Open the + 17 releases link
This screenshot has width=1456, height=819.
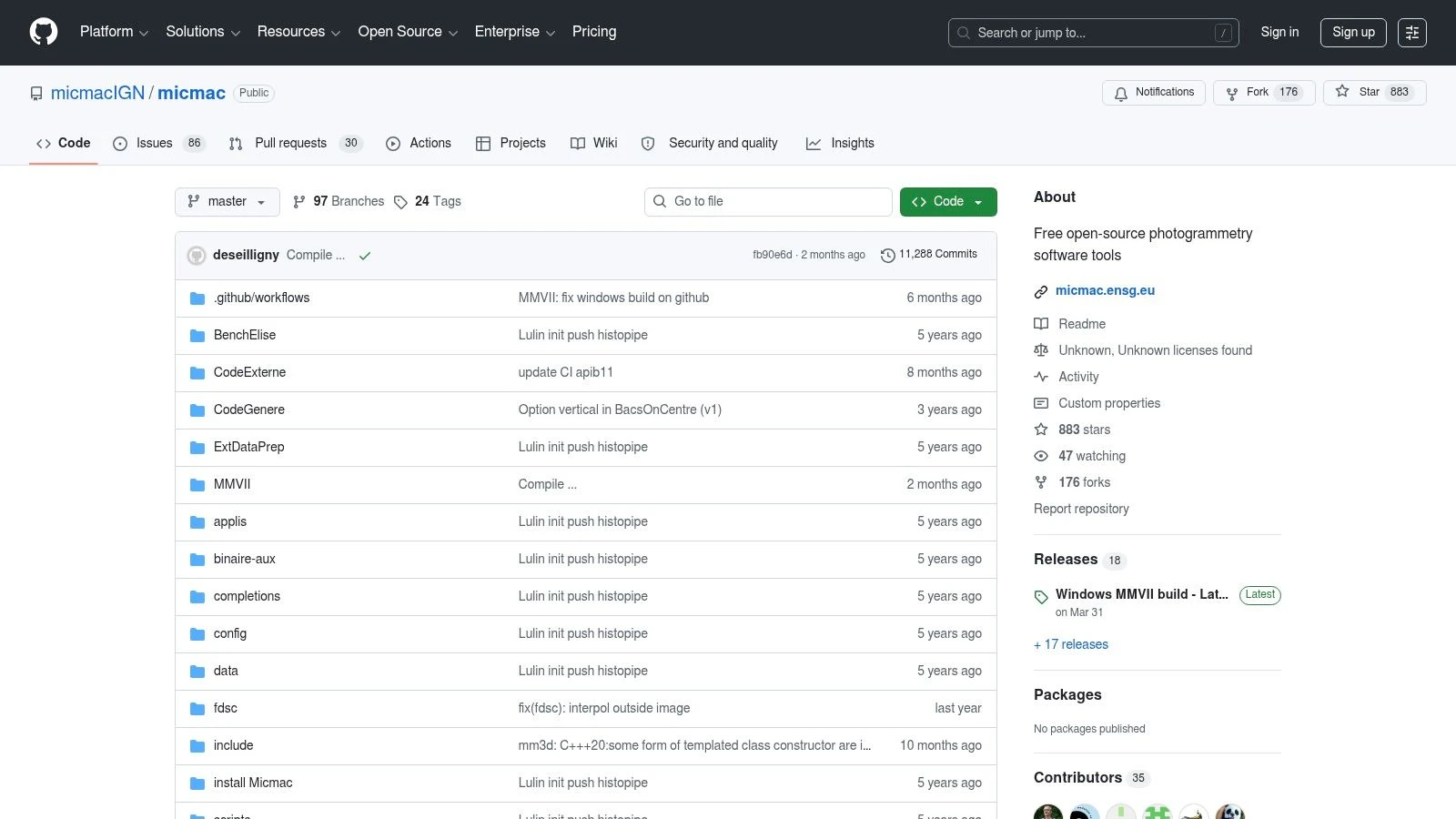tap(1071, 644)
